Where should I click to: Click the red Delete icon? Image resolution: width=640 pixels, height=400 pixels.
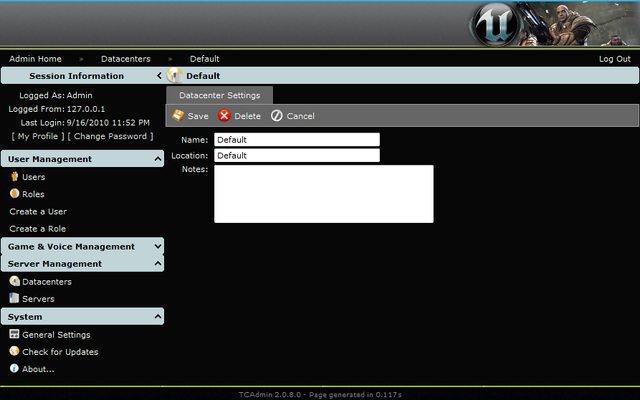click(224, 116)
